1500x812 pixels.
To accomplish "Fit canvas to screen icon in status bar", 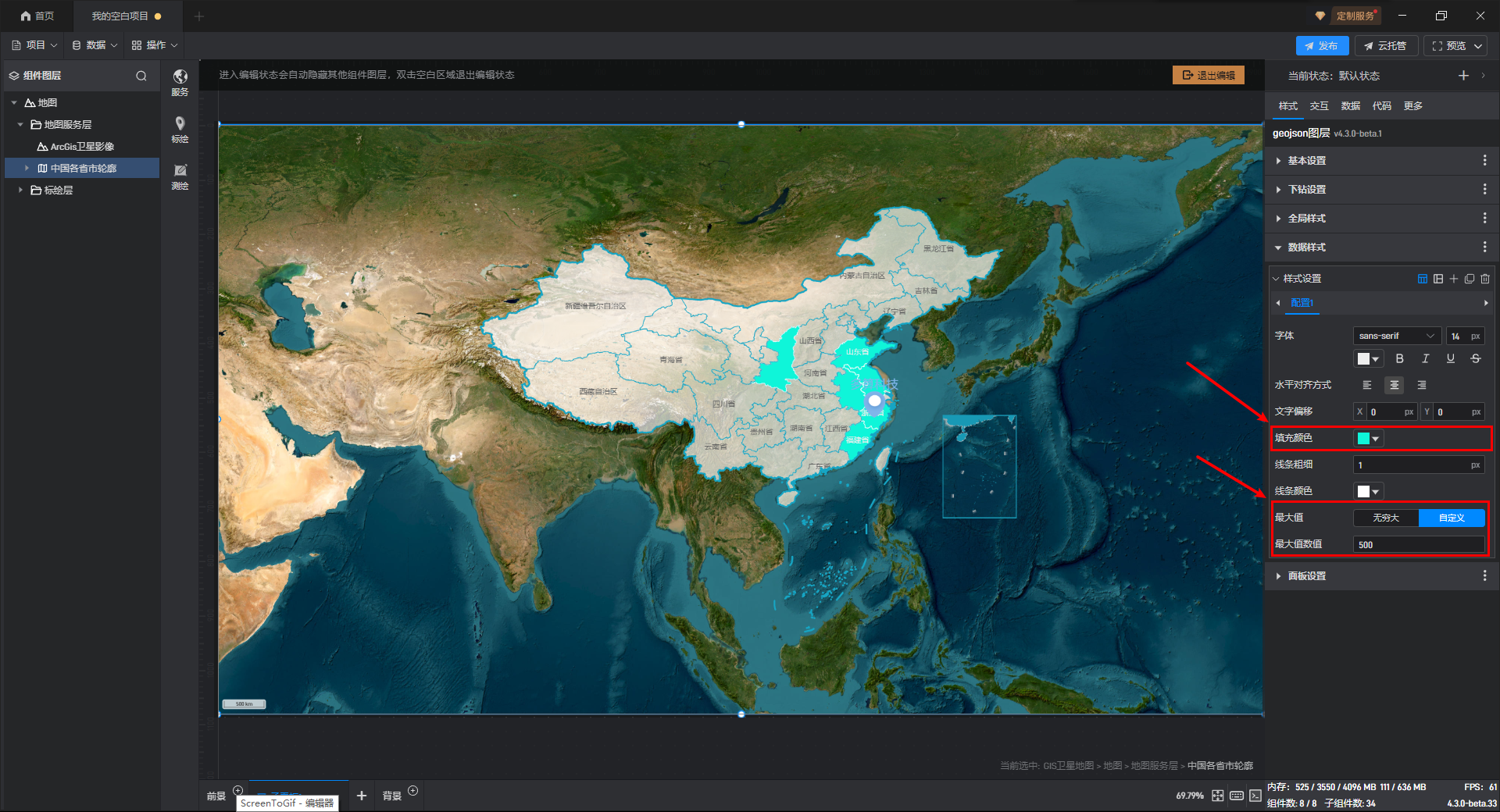I will pyautogui.click(x=1218, y=796).
